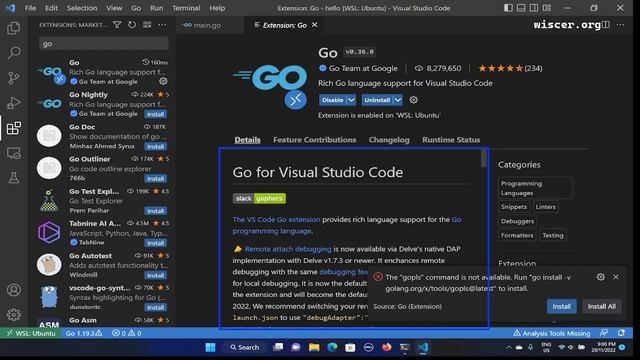The image size is (640, 360).
Task: Click the slack gophers badge
Action: point(259,198)
